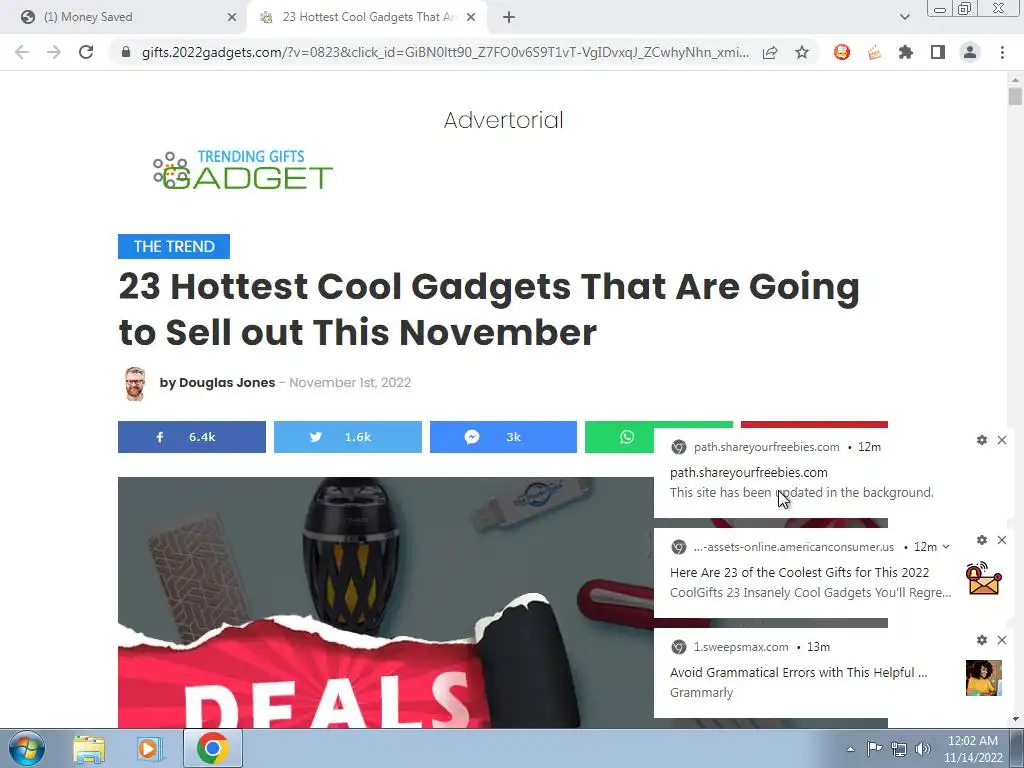1024x768 pixels.
Task: Click the share-page icon in address bar
Action: [x=770, y=52]
